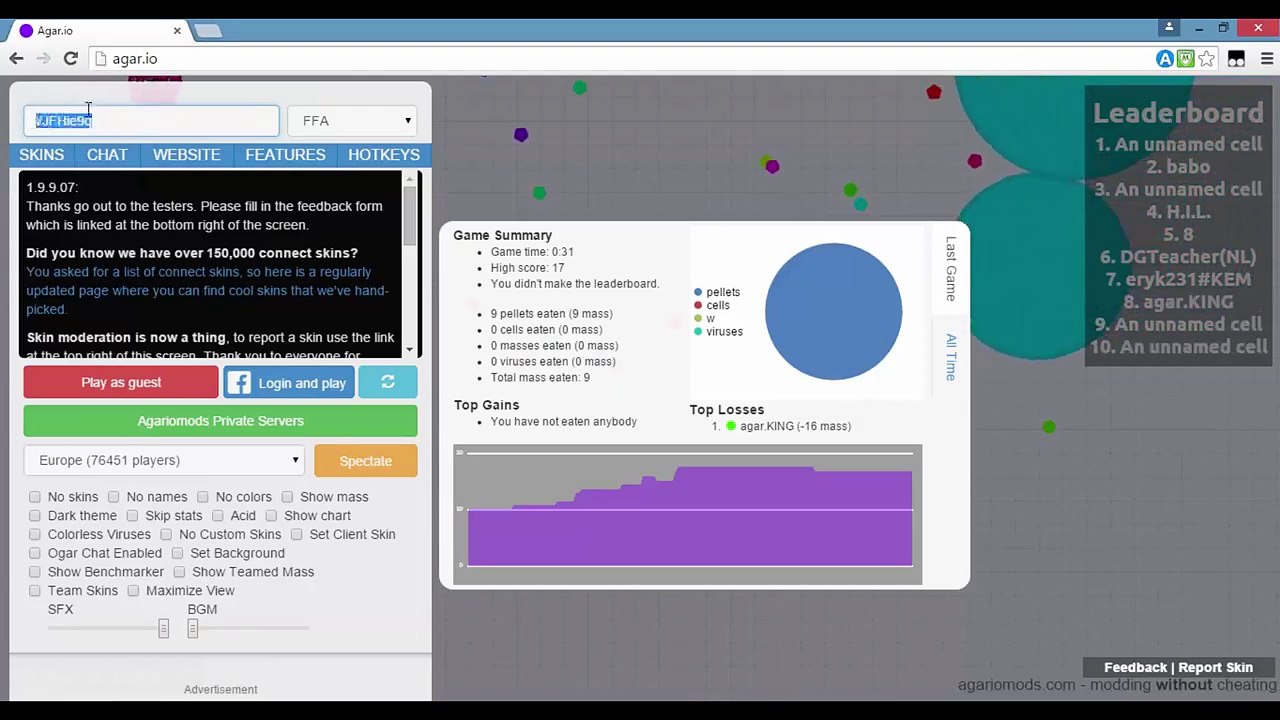1280x720 pixels.
Task: Enable the Show chart checkbox
Action: (x=271, y=516)
